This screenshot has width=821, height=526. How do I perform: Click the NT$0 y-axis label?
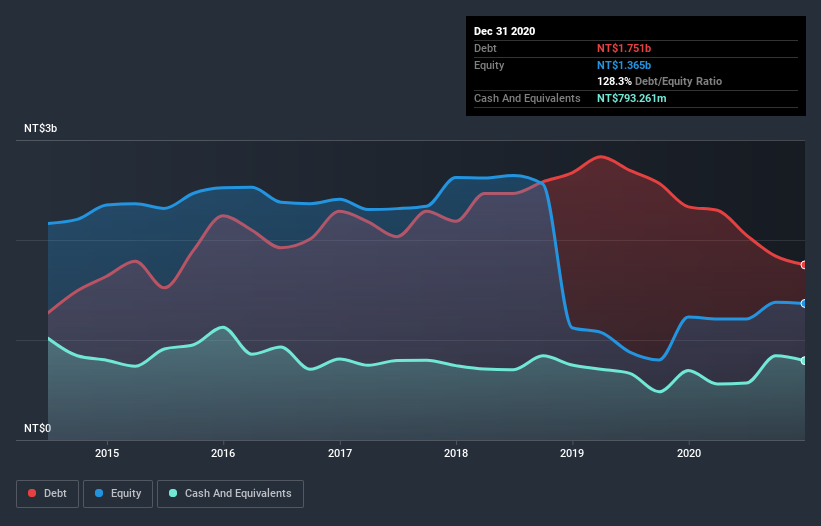(x=38, y=428)
